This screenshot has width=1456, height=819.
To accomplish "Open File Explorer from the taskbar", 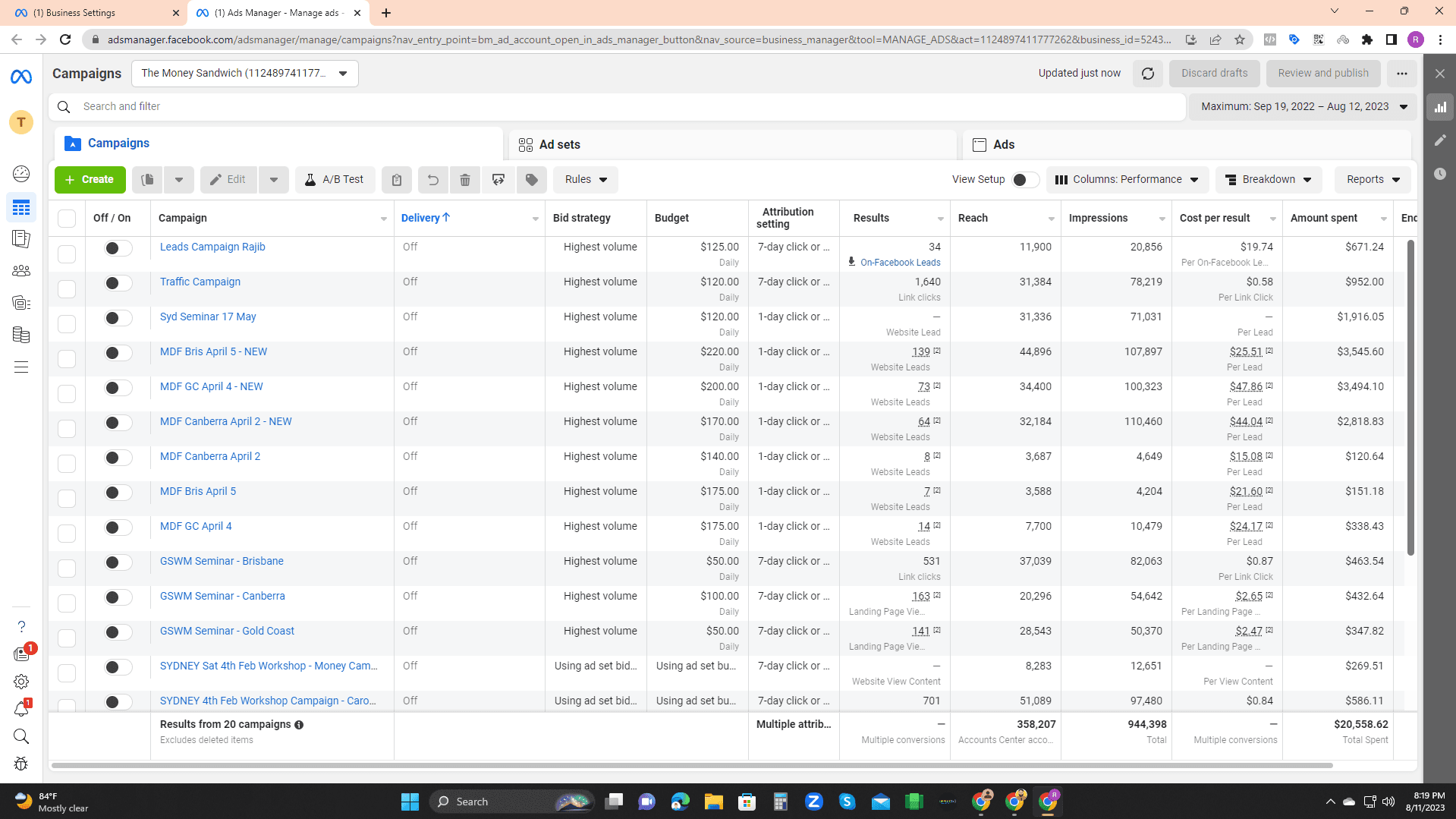I will 714,802.
